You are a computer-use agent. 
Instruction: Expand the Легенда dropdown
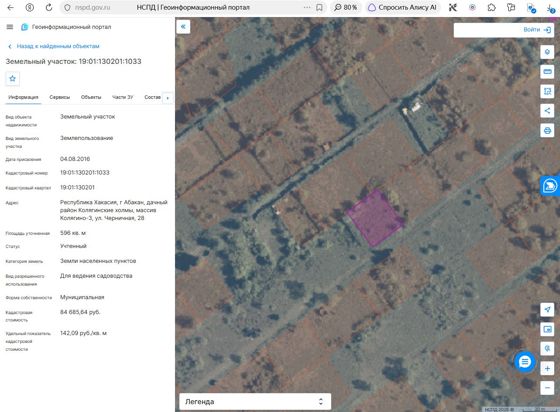coord(255,402)
